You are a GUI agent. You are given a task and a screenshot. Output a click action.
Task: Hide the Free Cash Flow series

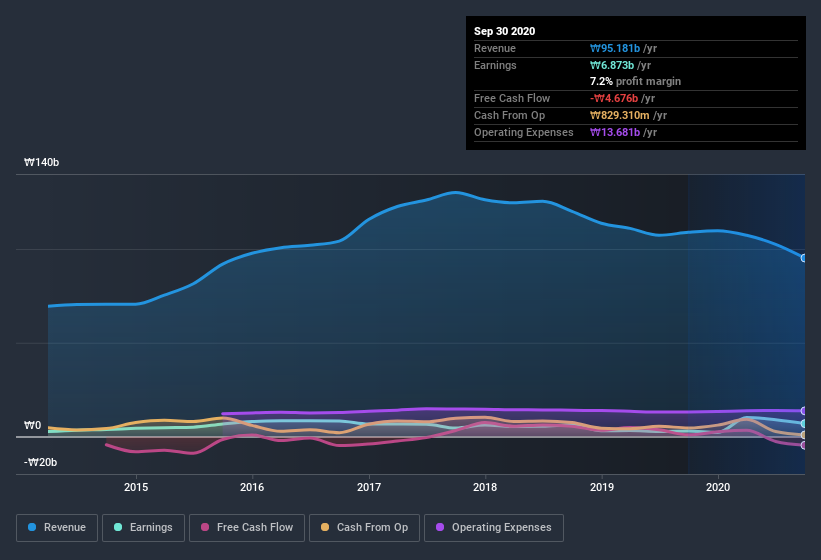pos(247,528)
